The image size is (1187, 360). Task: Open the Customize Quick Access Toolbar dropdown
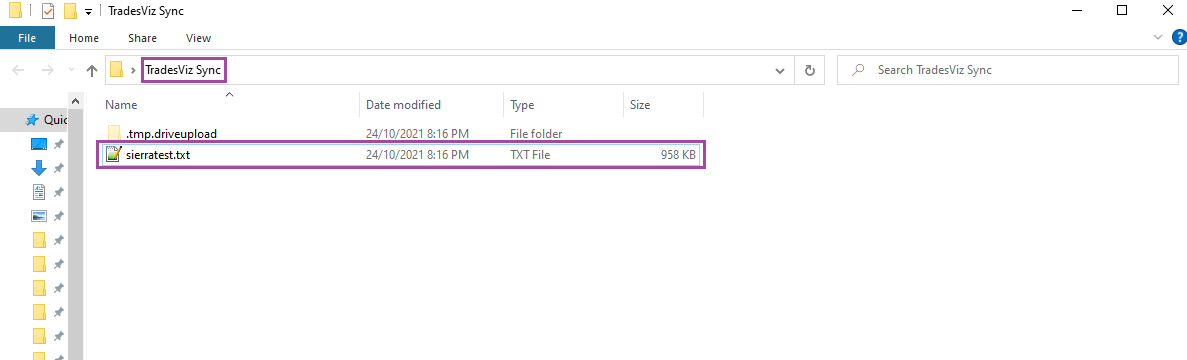tap(89, 12)
